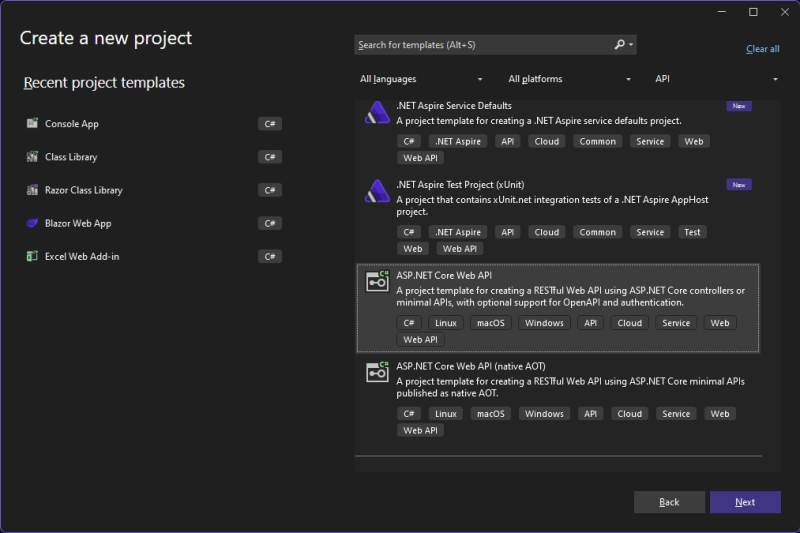Click the Clear all link

click(762, 49)
